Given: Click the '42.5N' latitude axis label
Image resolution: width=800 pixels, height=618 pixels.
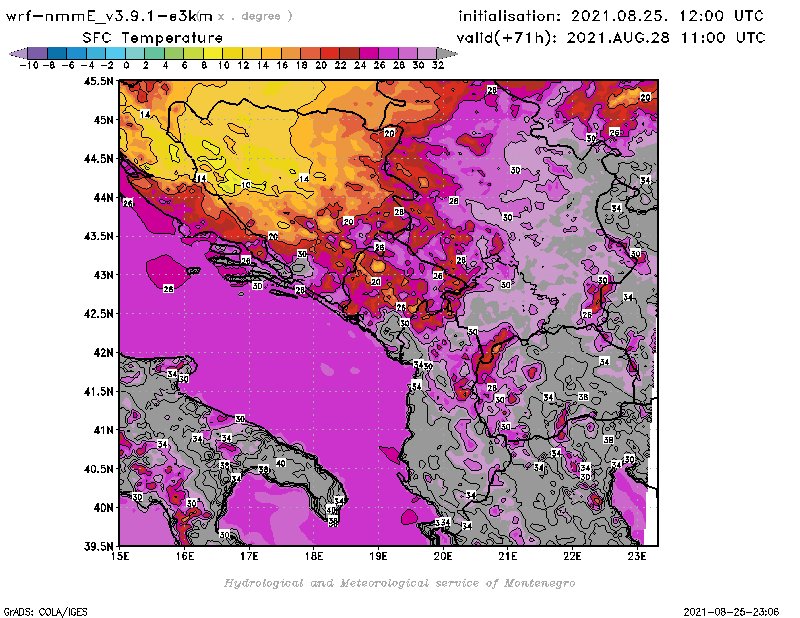Looking at the screenshot, I should tap(98, 313).
